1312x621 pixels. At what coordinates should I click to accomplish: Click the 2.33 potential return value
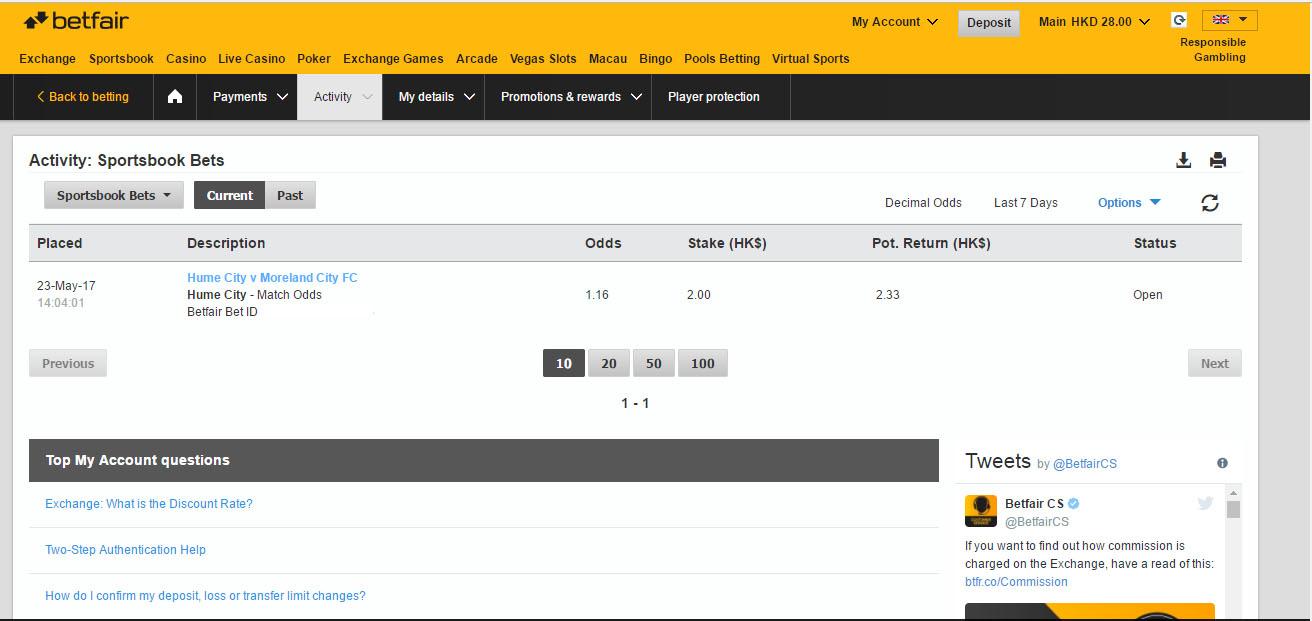(887, 295)
